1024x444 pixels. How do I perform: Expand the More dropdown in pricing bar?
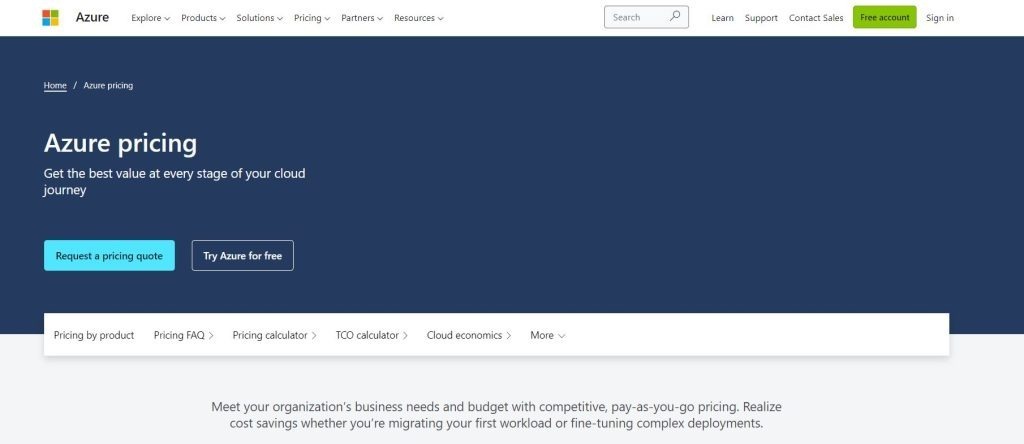(x=547, y=335)
